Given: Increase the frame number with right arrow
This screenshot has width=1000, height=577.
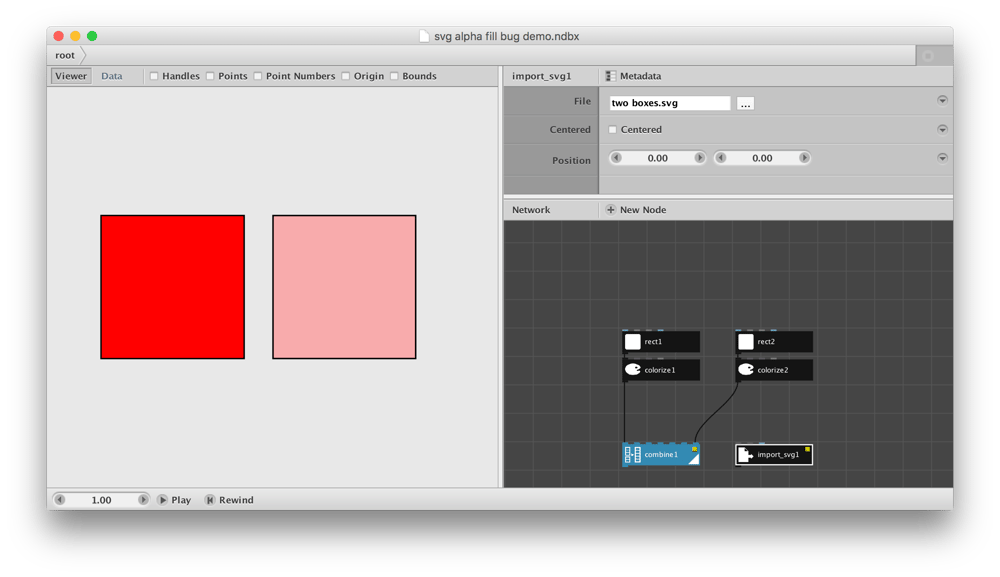Looking at the screenshot, I should pyautogui.click(x=143, y=500).
